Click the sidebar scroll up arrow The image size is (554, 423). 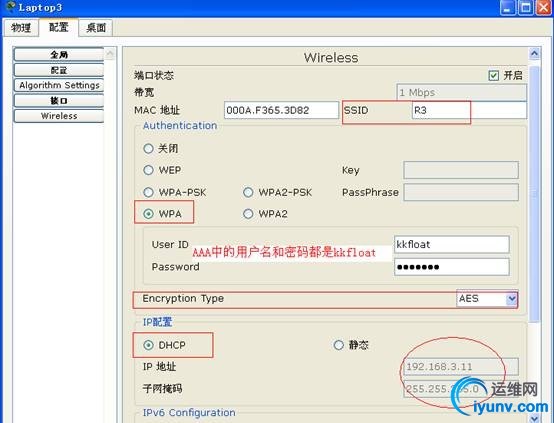[110, 54]
